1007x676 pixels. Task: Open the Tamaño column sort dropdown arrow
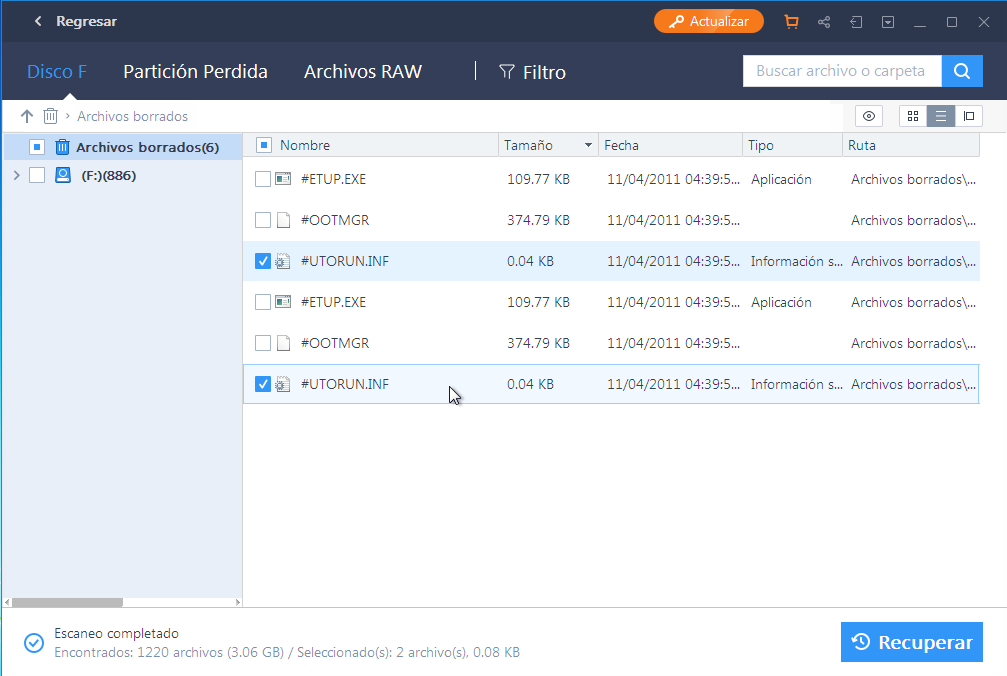click(x=587, y=146)
